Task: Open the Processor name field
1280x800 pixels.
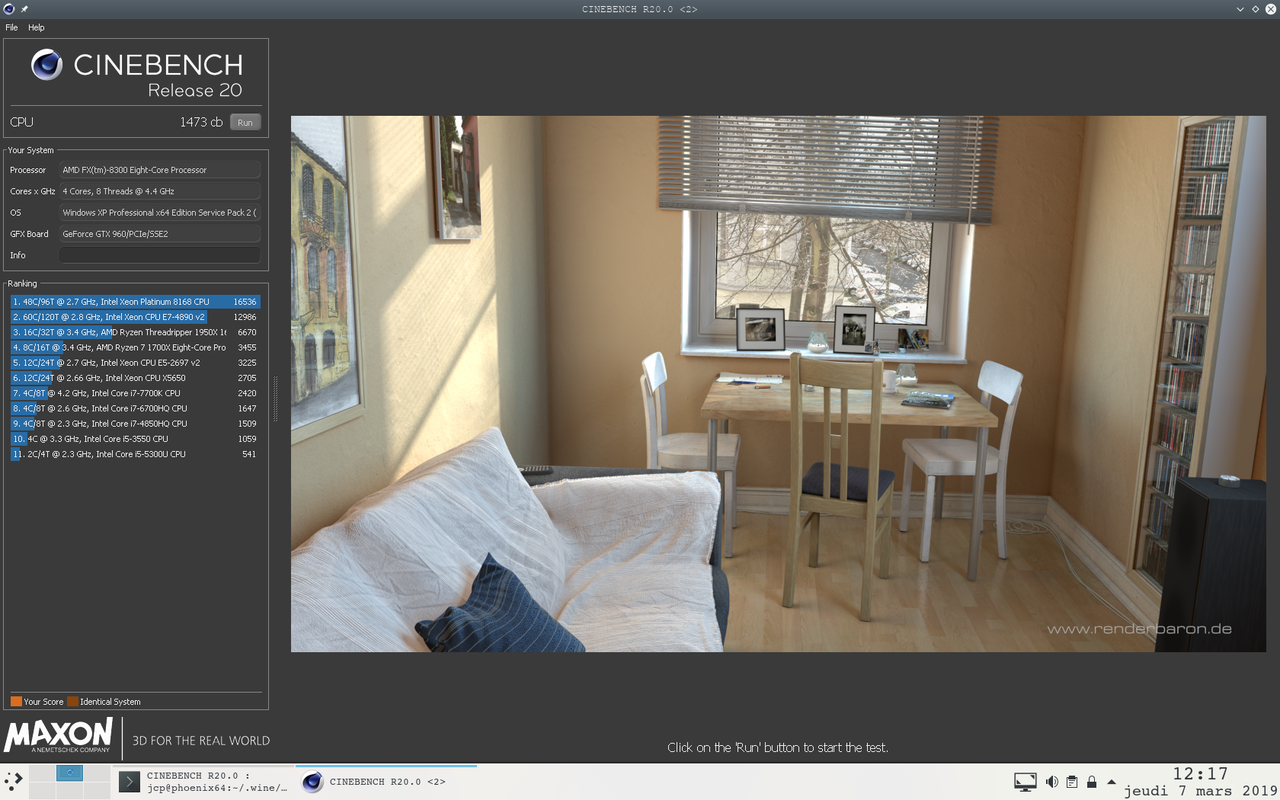Action: [160, 169]
